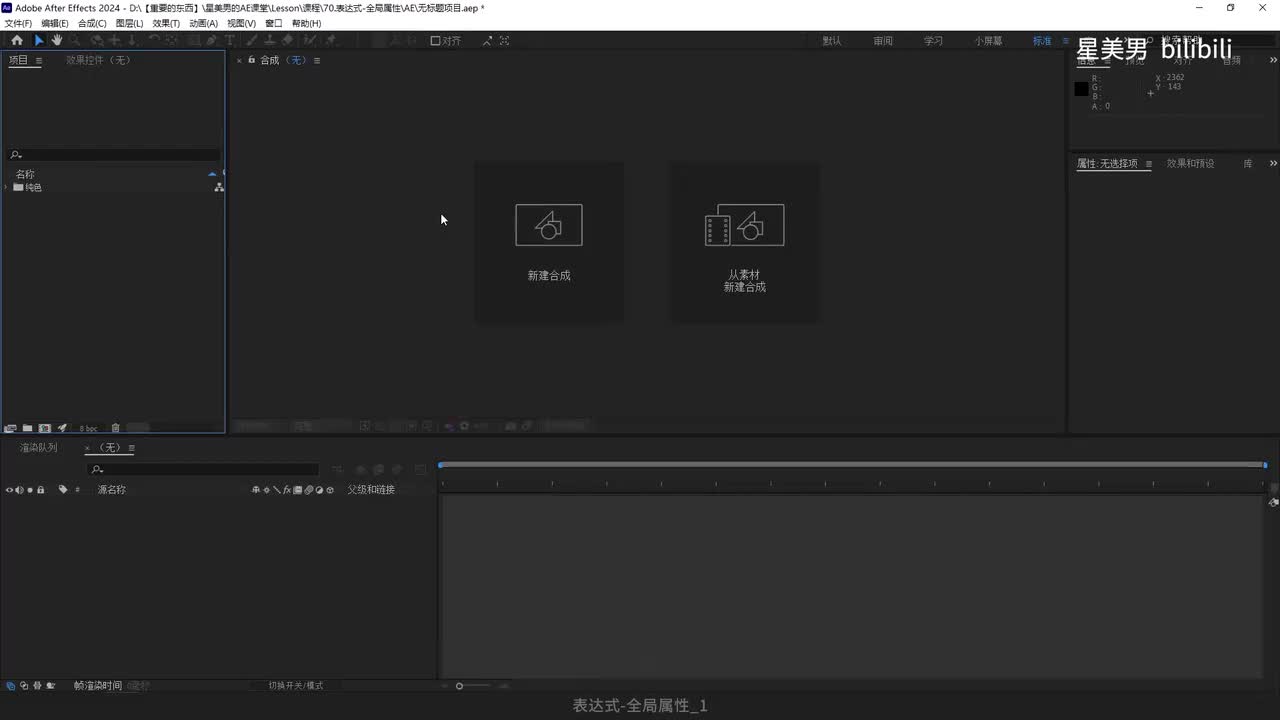Show hidden tabs in the 信息 panel group
1280x720 pixels.
[x=1273, y=61]
